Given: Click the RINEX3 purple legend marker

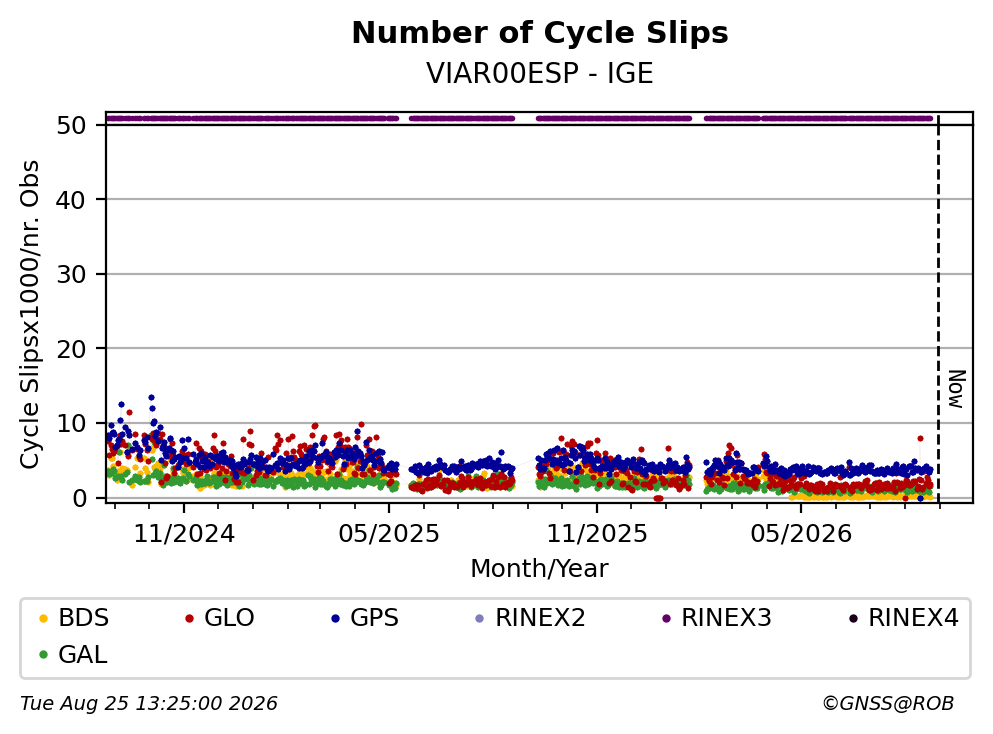Looking at the screenshot, I should 666,618.
